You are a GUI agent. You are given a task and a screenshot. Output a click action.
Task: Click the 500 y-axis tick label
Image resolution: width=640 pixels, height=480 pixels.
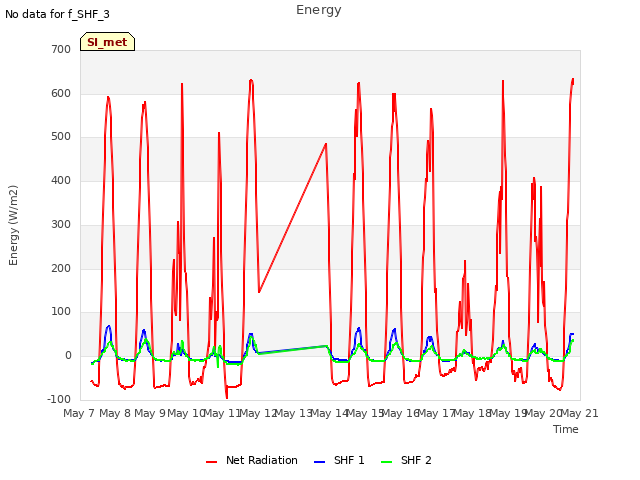click(61, 137)
